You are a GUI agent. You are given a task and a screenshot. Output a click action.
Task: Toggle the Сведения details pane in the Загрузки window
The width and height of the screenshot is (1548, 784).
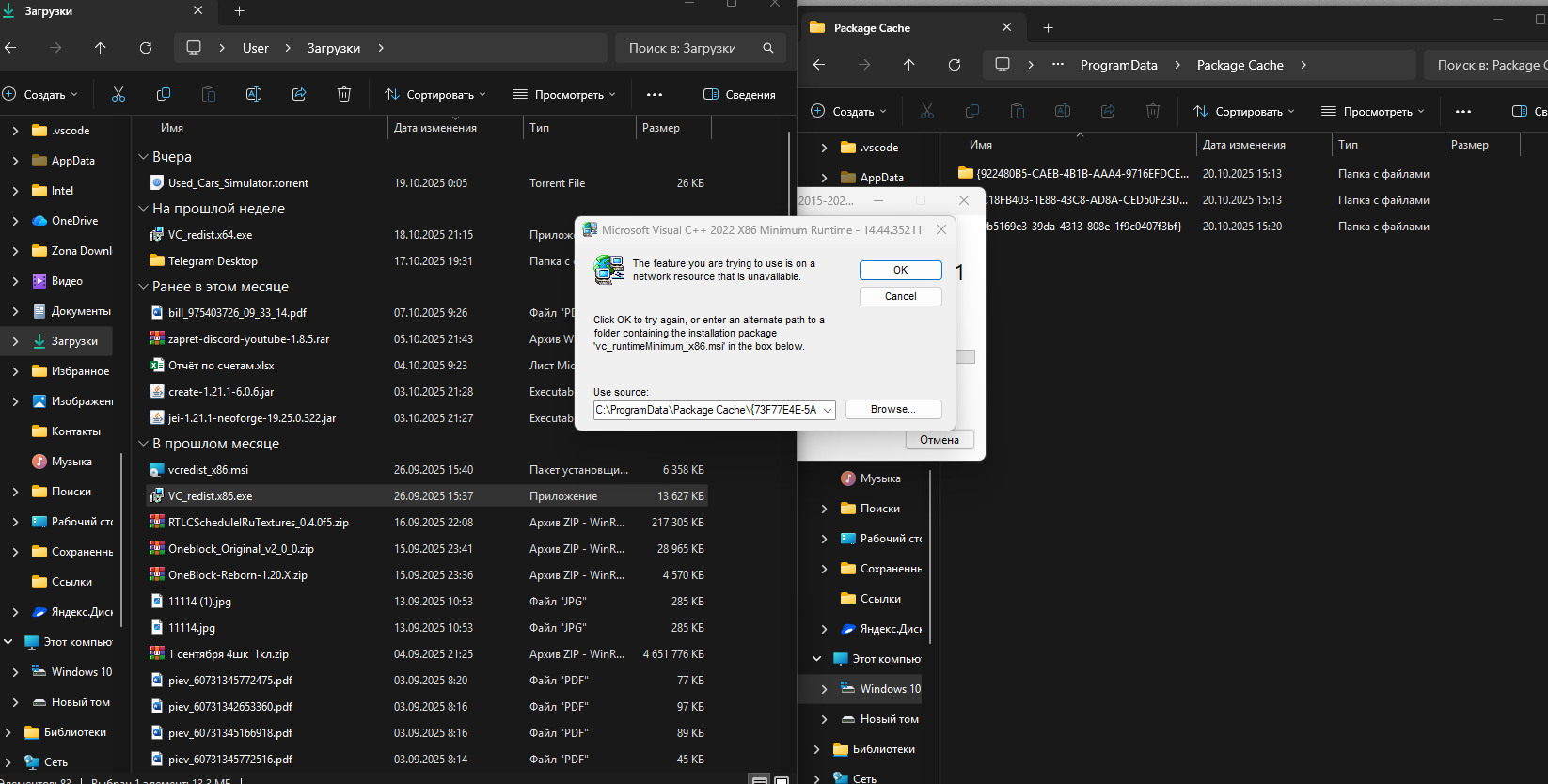point(740,94)
